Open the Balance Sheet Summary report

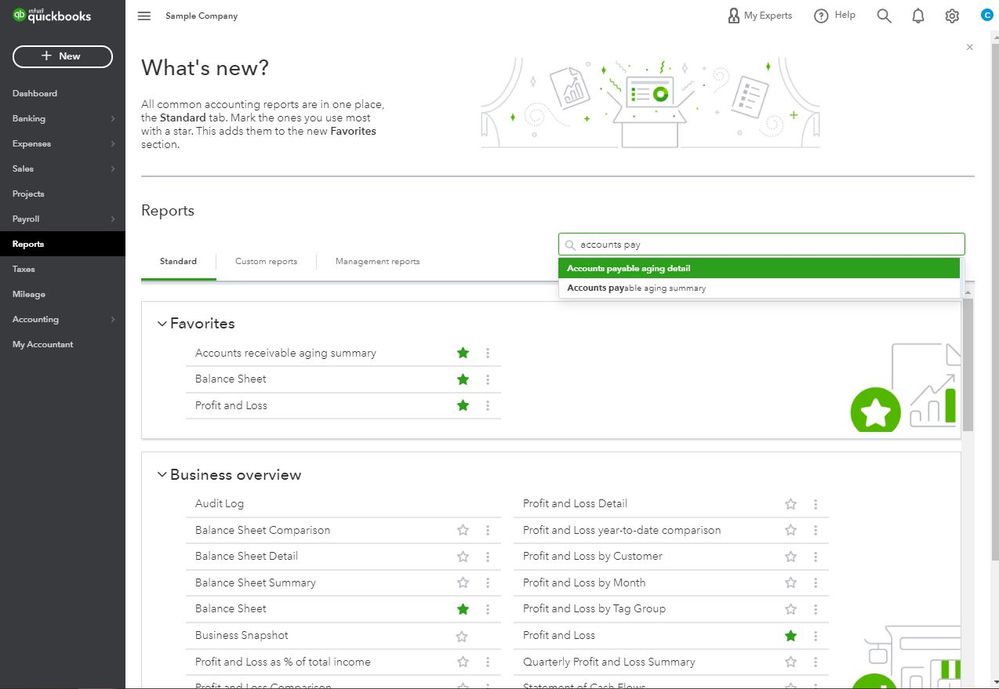point(255,583)
